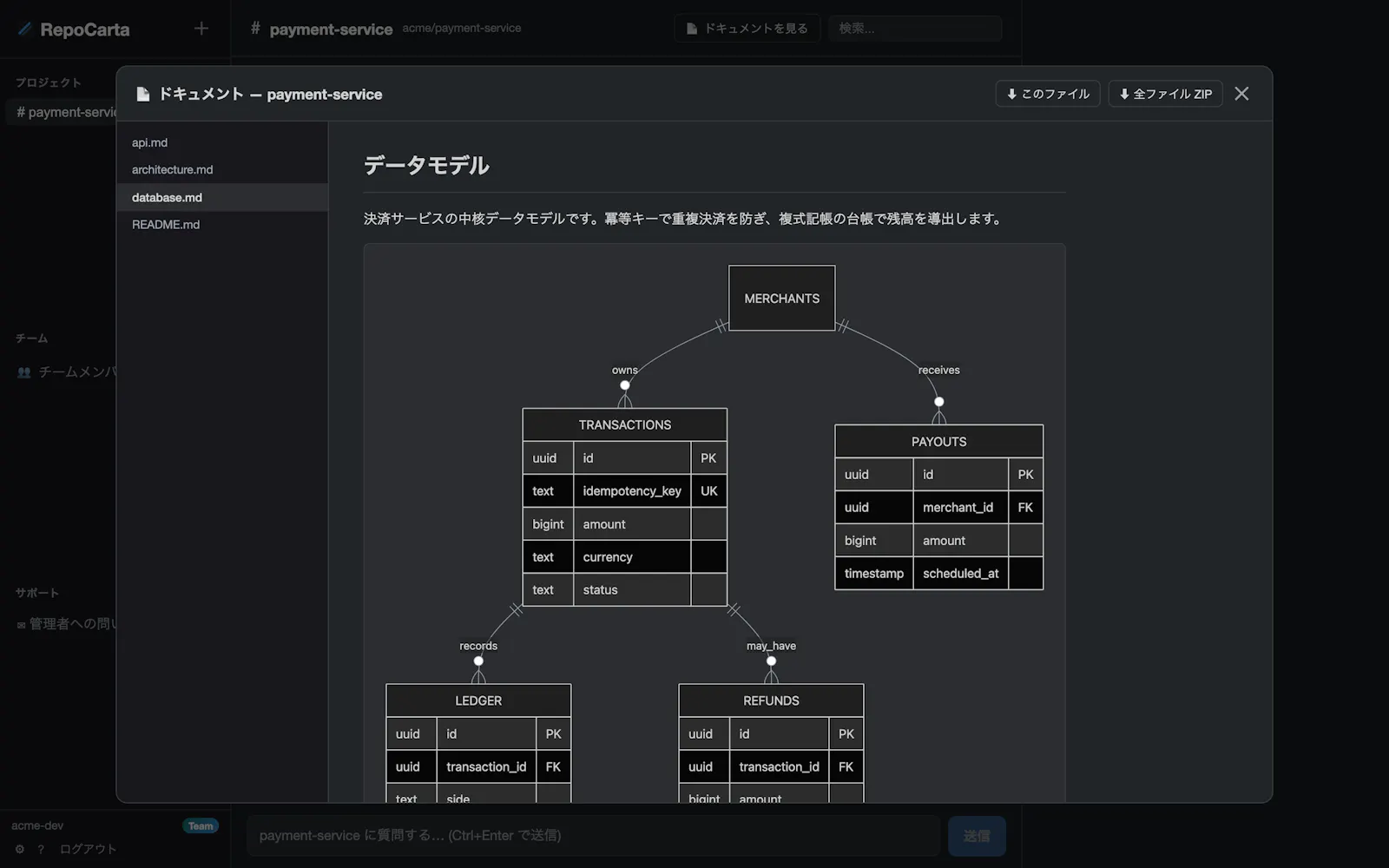
Task: Click the FK marker on PAYOUTS merchant_id
Action: (1025, 508)
